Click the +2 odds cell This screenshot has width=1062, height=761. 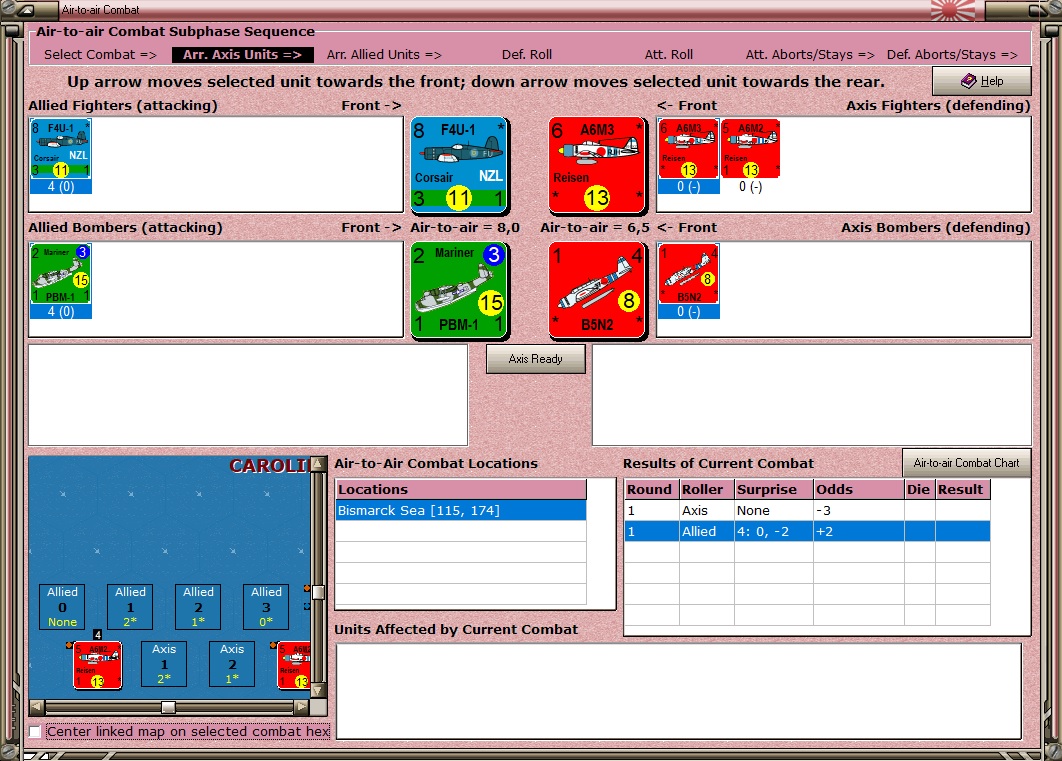[x=859, y=531]
